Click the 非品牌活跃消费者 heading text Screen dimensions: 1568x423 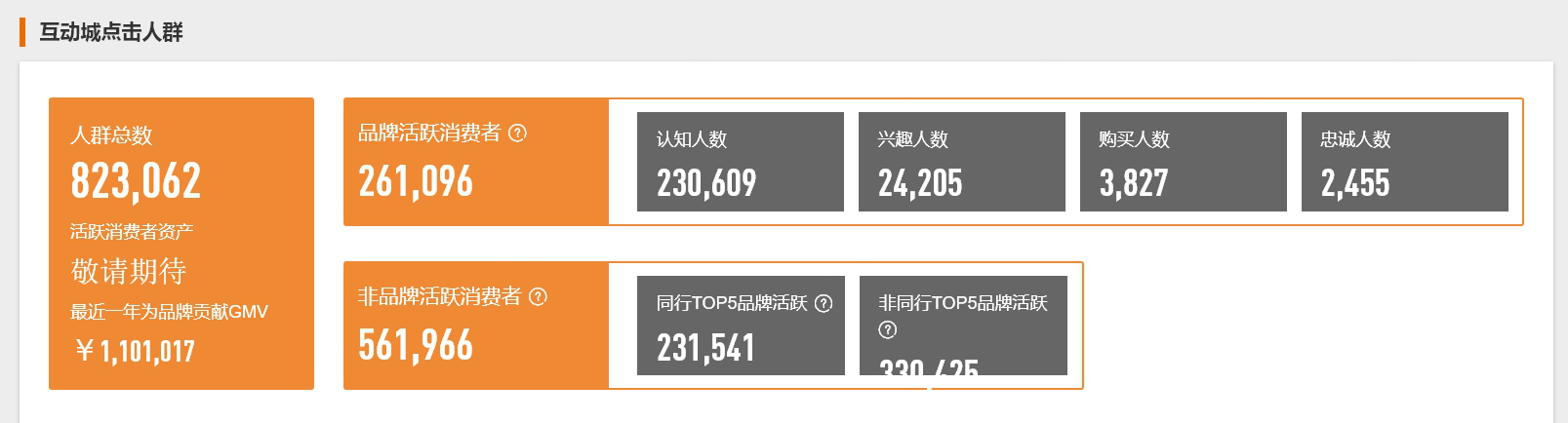click(x=439, y=296)
